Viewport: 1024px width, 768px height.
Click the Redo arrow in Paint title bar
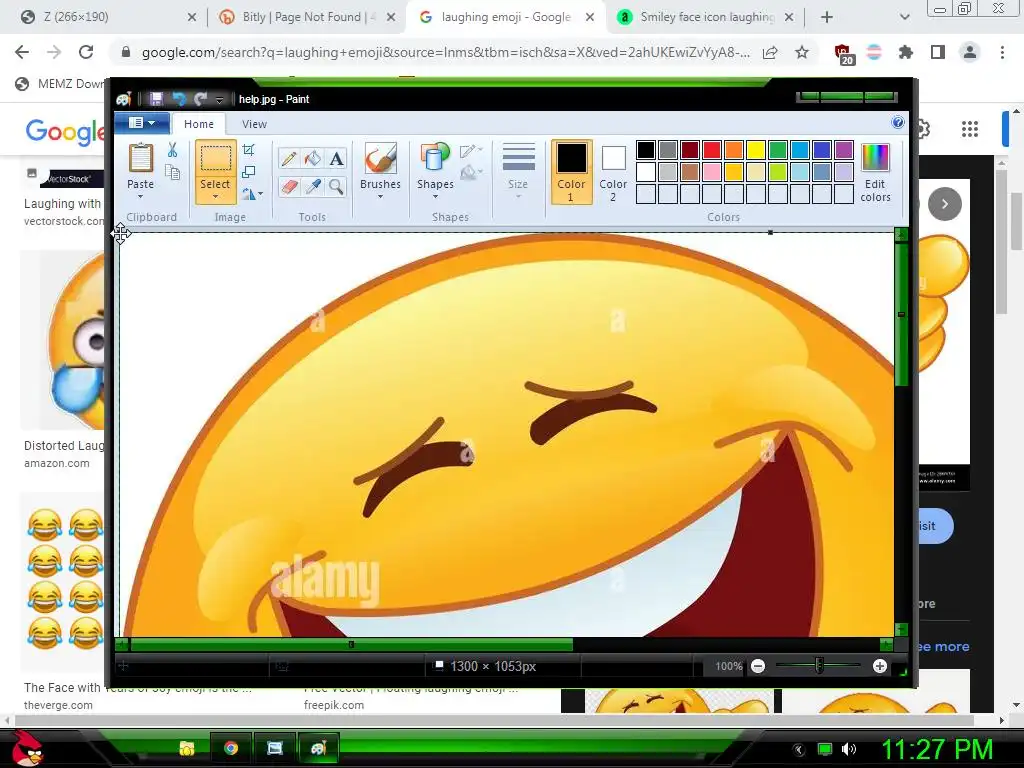click(200, 99)
